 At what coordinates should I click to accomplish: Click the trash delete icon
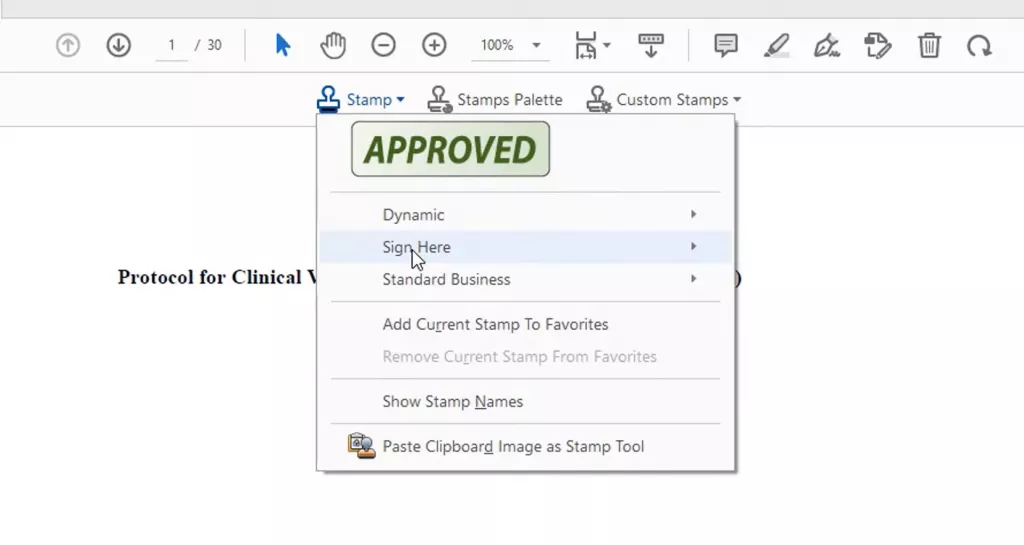pos(929,46)
